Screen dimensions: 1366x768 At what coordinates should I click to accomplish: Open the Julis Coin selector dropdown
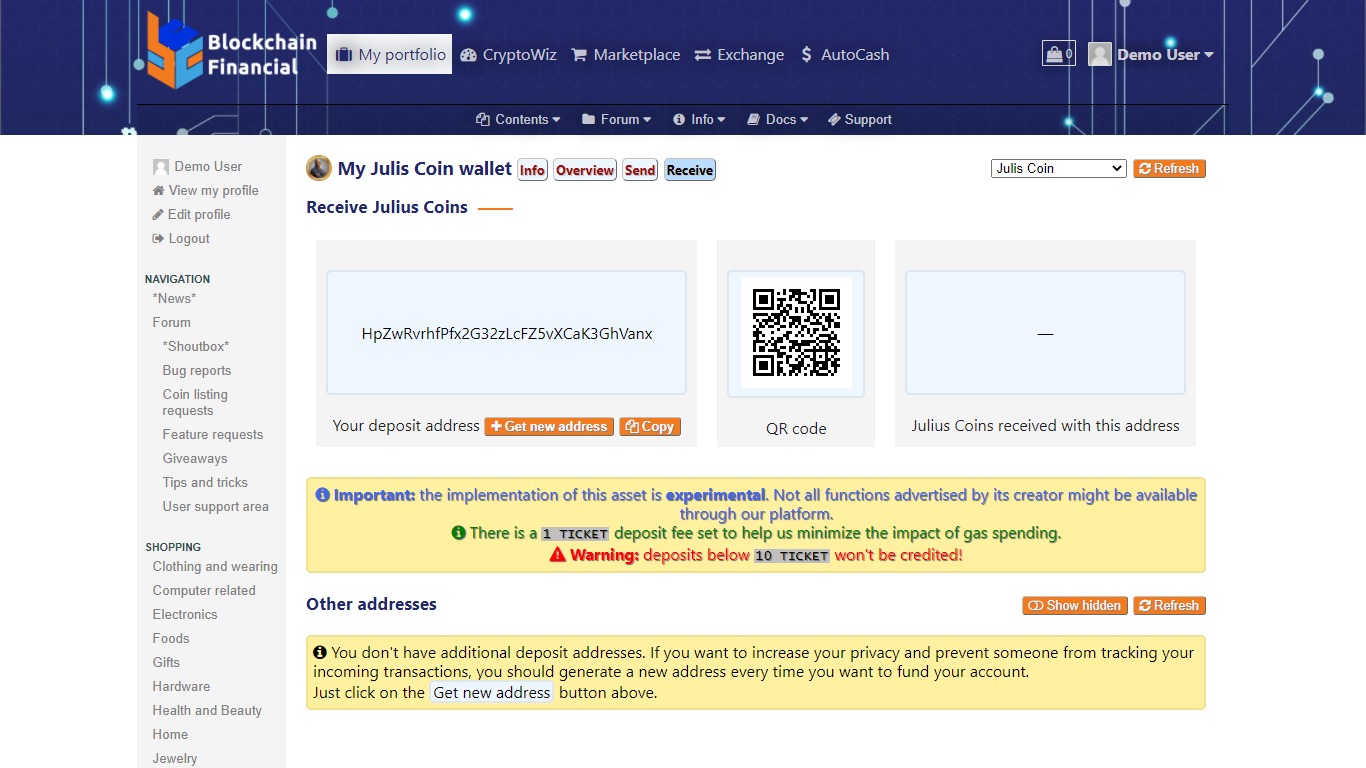point(1059,169)
